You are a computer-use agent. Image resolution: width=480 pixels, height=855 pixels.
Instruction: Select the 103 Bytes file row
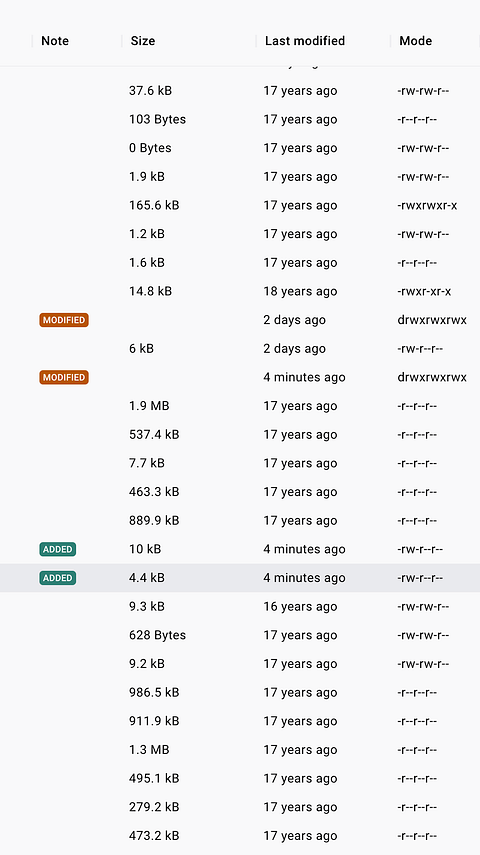[x=240, y=119]
